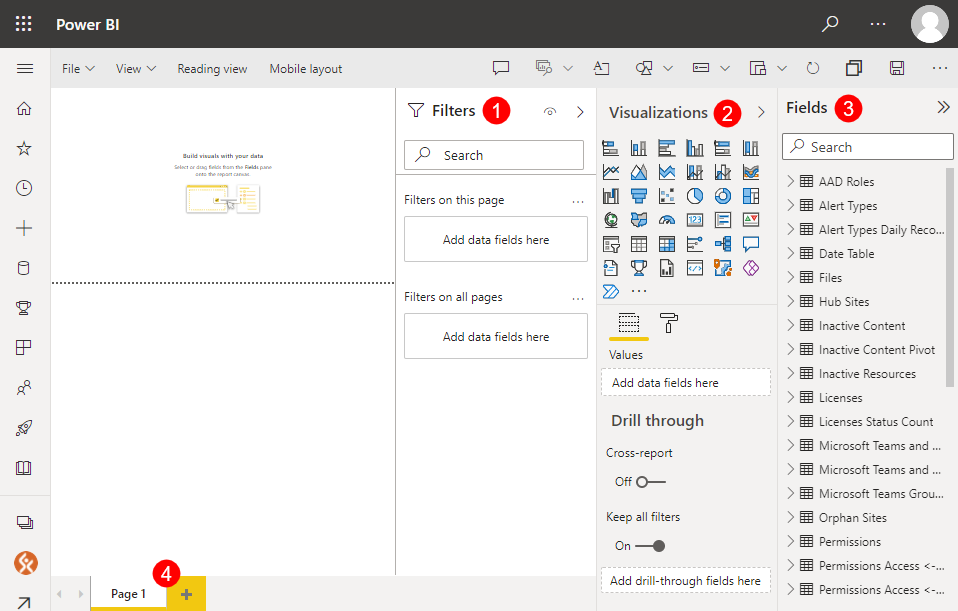The width and height of the screenshot is (958, 611).
Task: Open Deployment pipelines rocket icon
Action: [x=24, y=428]
